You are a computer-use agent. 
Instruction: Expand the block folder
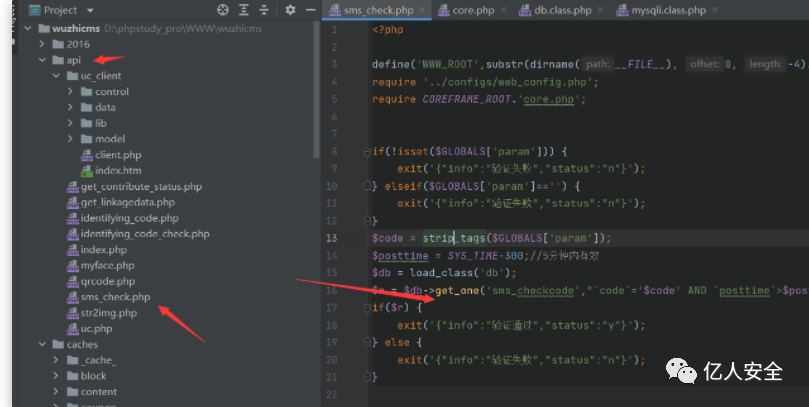pyautogui.click(x=56, y=376)
